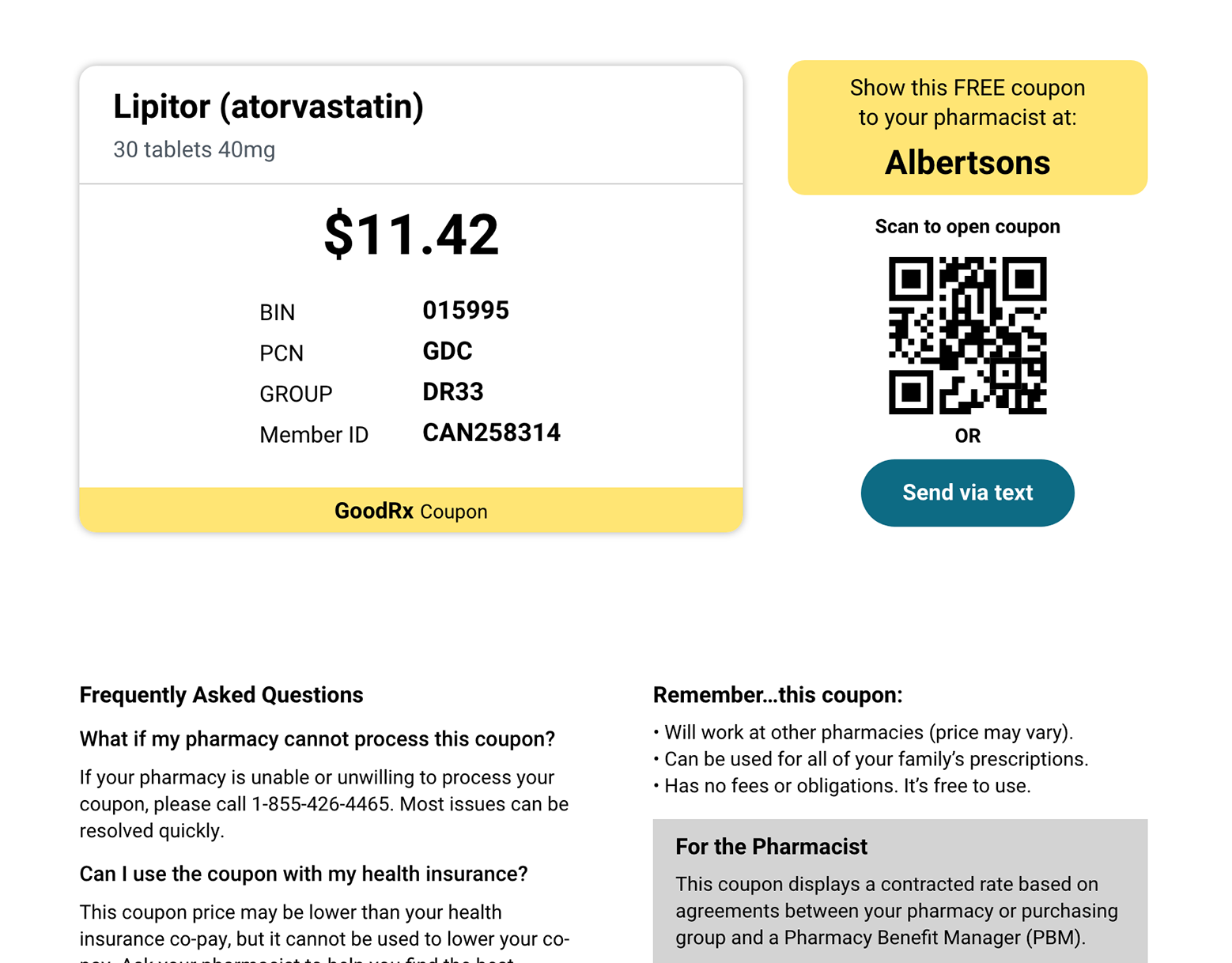1232x963 pixels.
Task: Click the 'Scan to open coupon' label
Action: pos(967,227)
